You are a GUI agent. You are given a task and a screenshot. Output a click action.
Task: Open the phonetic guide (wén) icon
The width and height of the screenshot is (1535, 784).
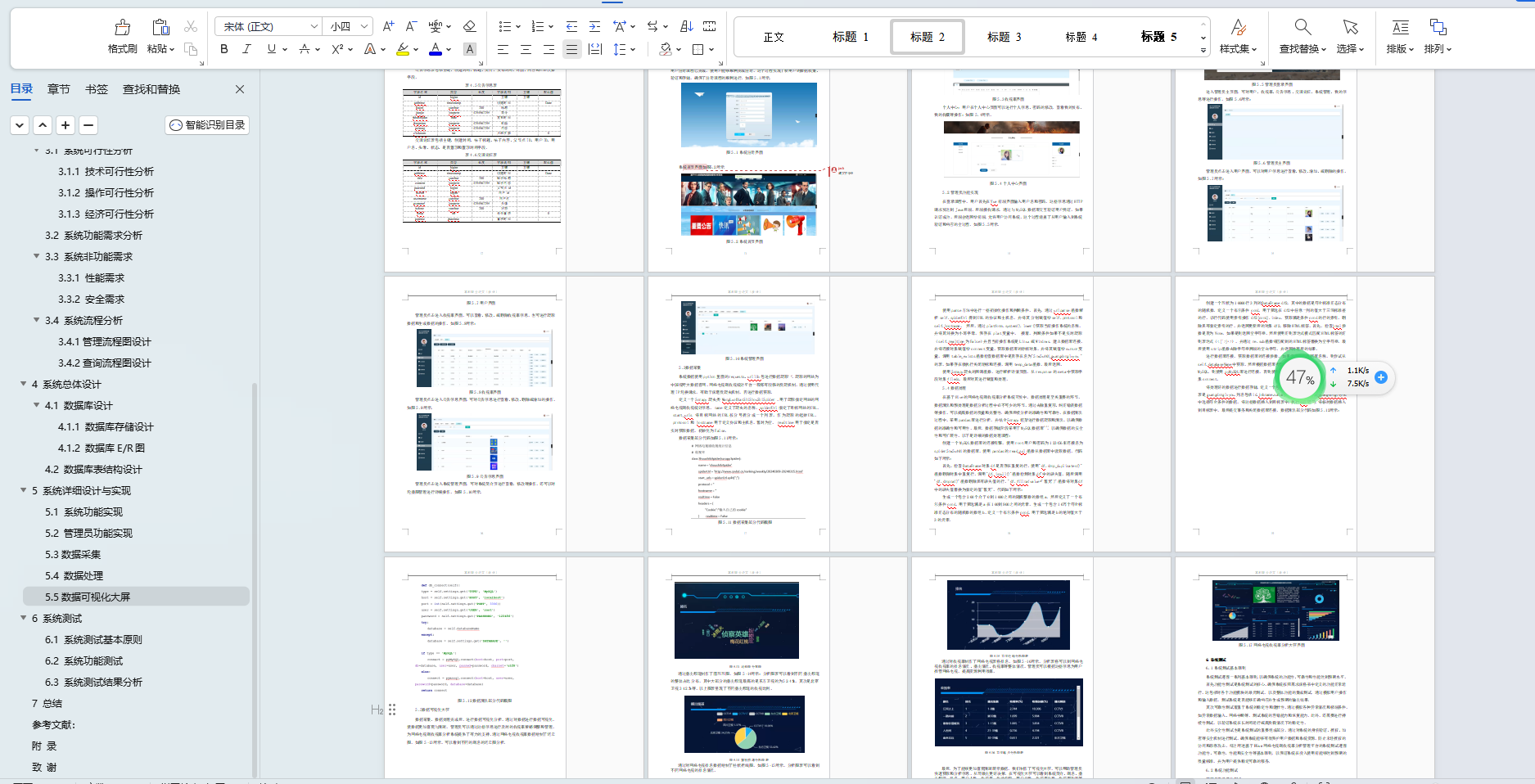tap(436, 27)
